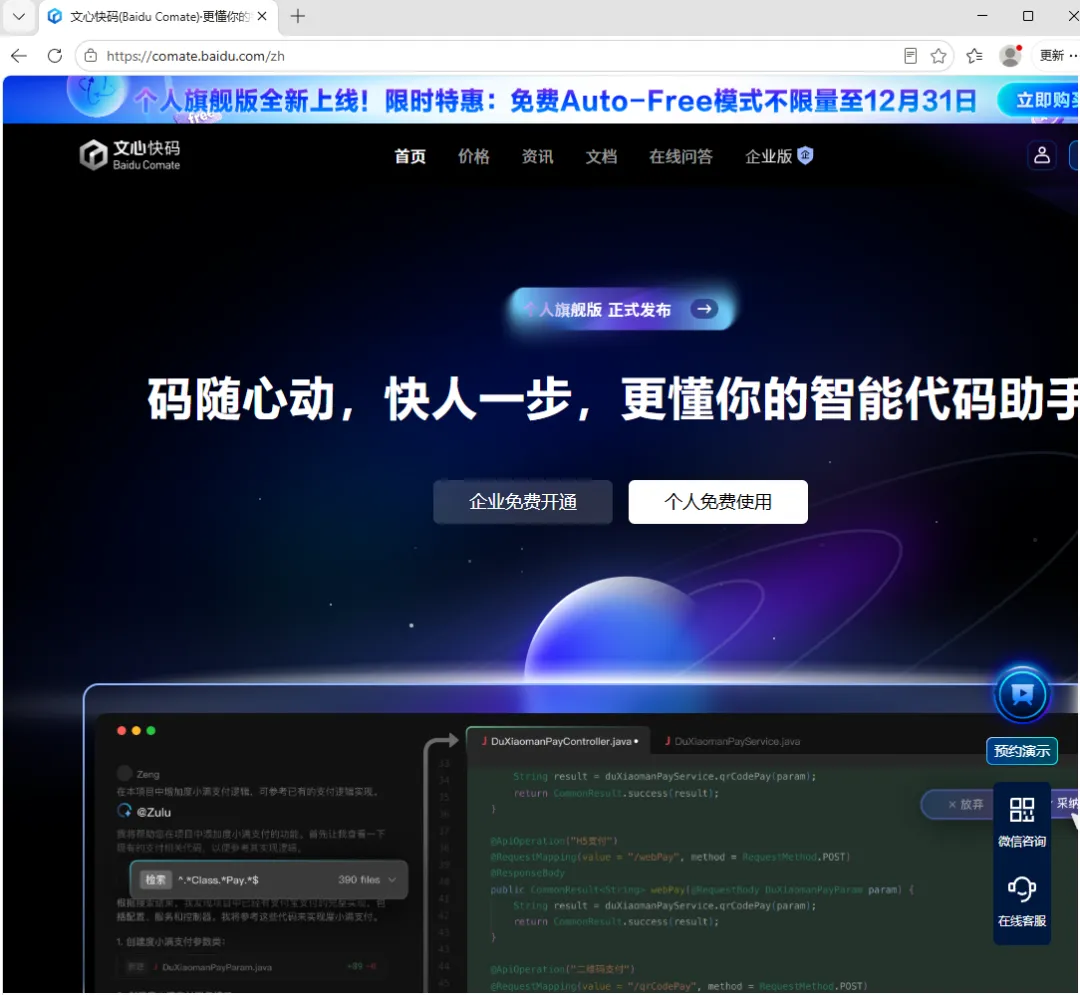Go back to previous page
Viewport: 1080px width, 995px height.
pyautogui.click(x=19, y=56)
